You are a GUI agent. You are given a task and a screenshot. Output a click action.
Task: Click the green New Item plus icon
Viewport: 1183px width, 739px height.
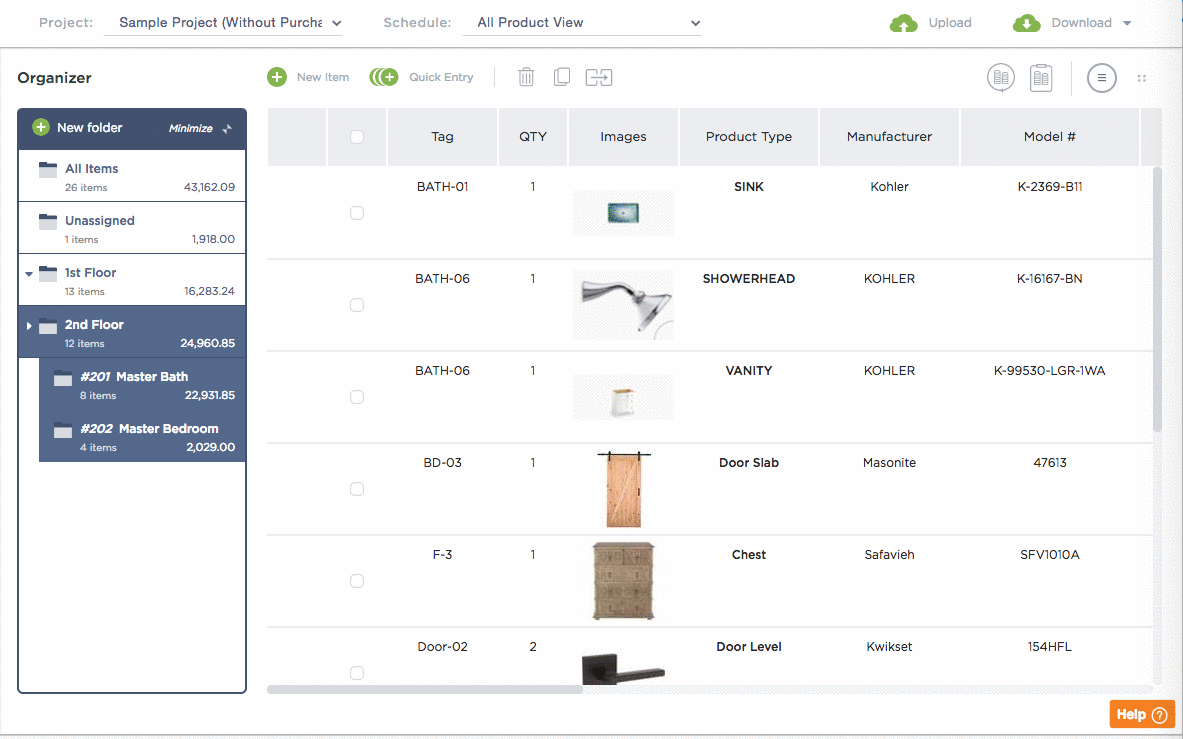pos(277,77)
